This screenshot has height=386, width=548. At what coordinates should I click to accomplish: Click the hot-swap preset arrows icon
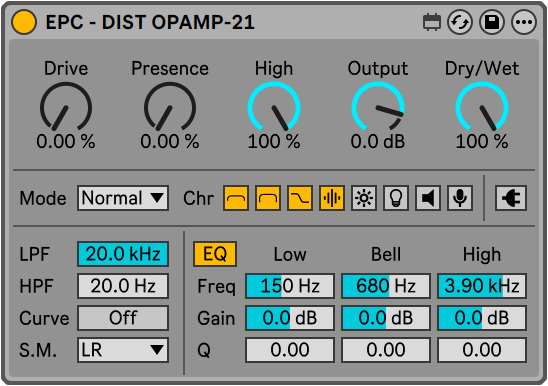[x=460, y=22]
